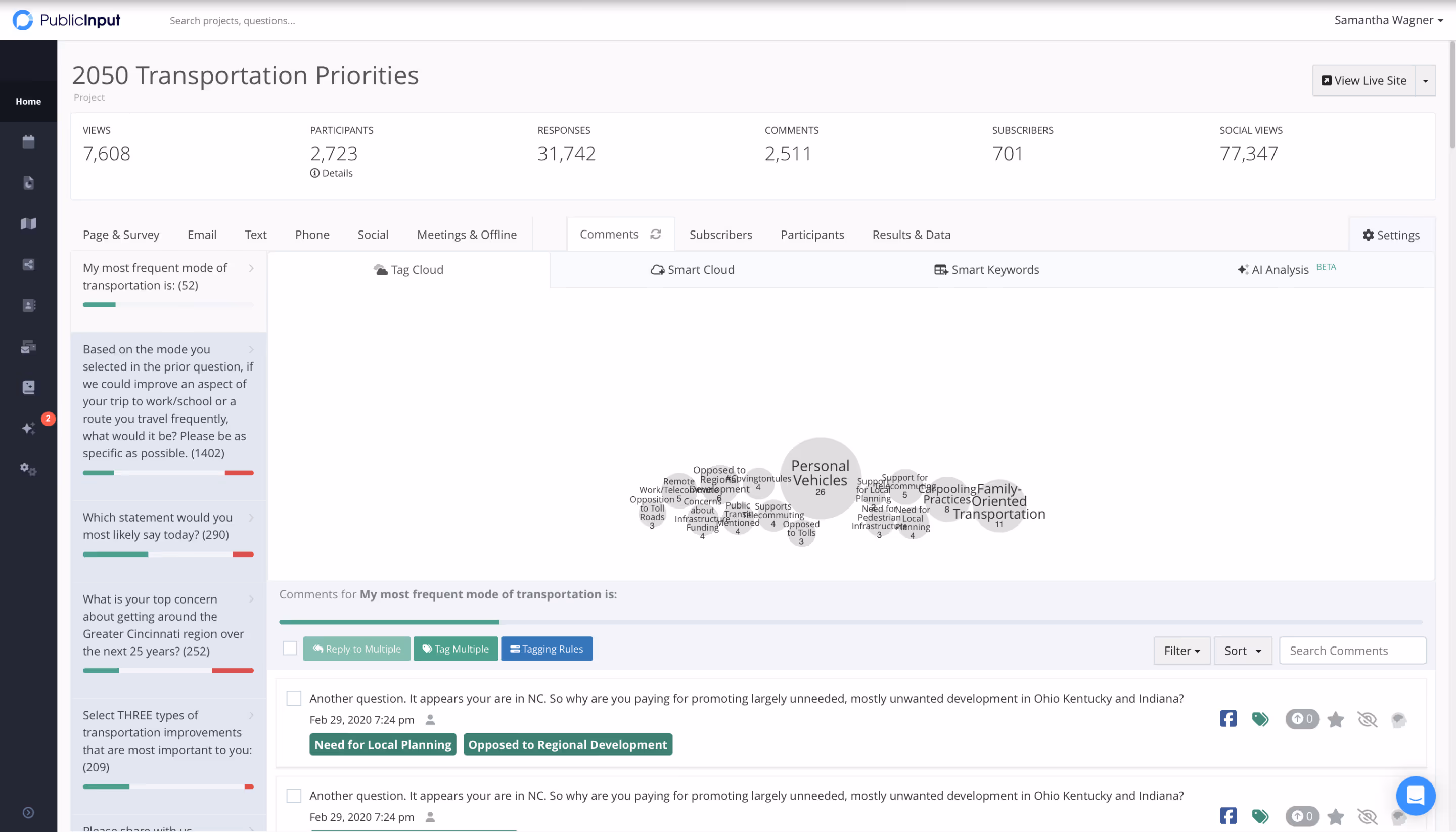This screenshot has height=832, width=1456.
Task: Open the Sort dropdown
Action: [x=1242, y=651]
